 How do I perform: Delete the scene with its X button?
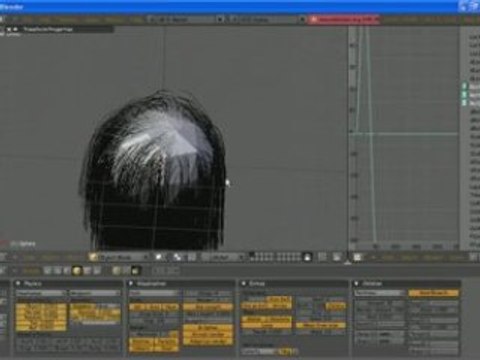303,20
